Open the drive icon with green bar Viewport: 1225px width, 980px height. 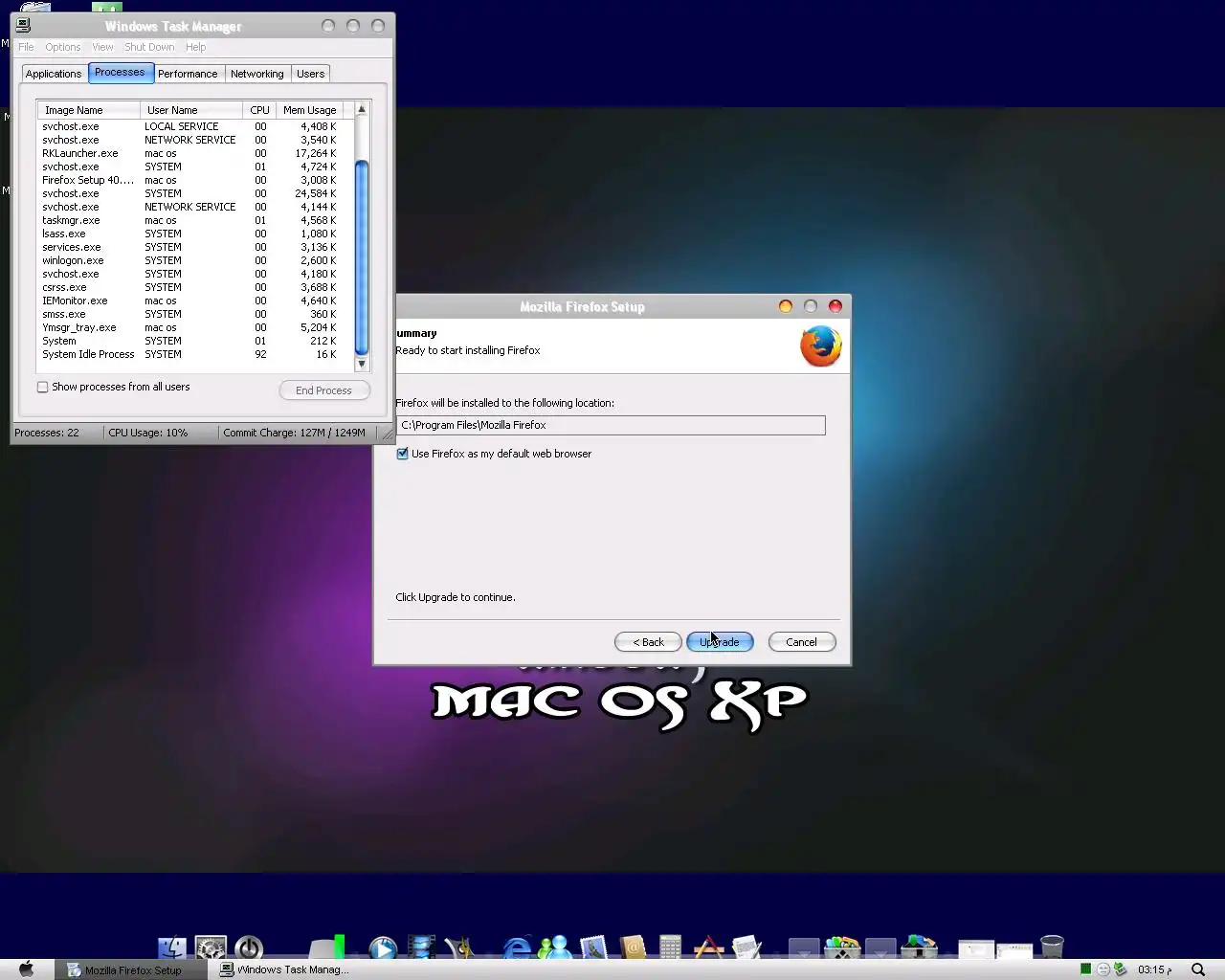click(327, 947)
